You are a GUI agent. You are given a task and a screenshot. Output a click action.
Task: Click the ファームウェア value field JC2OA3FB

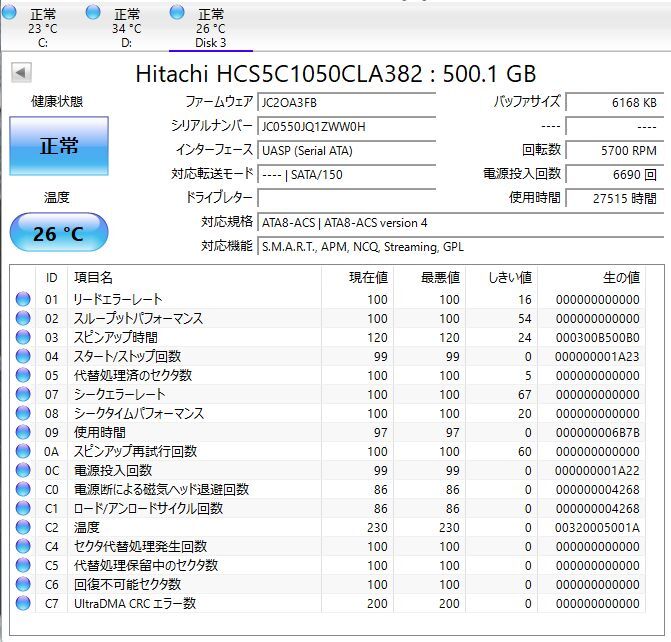point(346,102)
